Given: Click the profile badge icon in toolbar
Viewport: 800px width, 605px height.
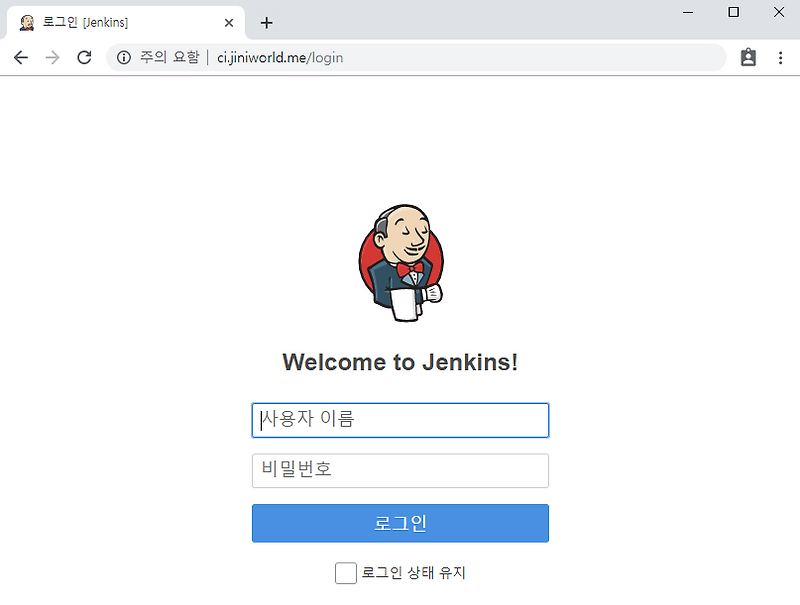Looking at the screenshot, I should point(748,57).
